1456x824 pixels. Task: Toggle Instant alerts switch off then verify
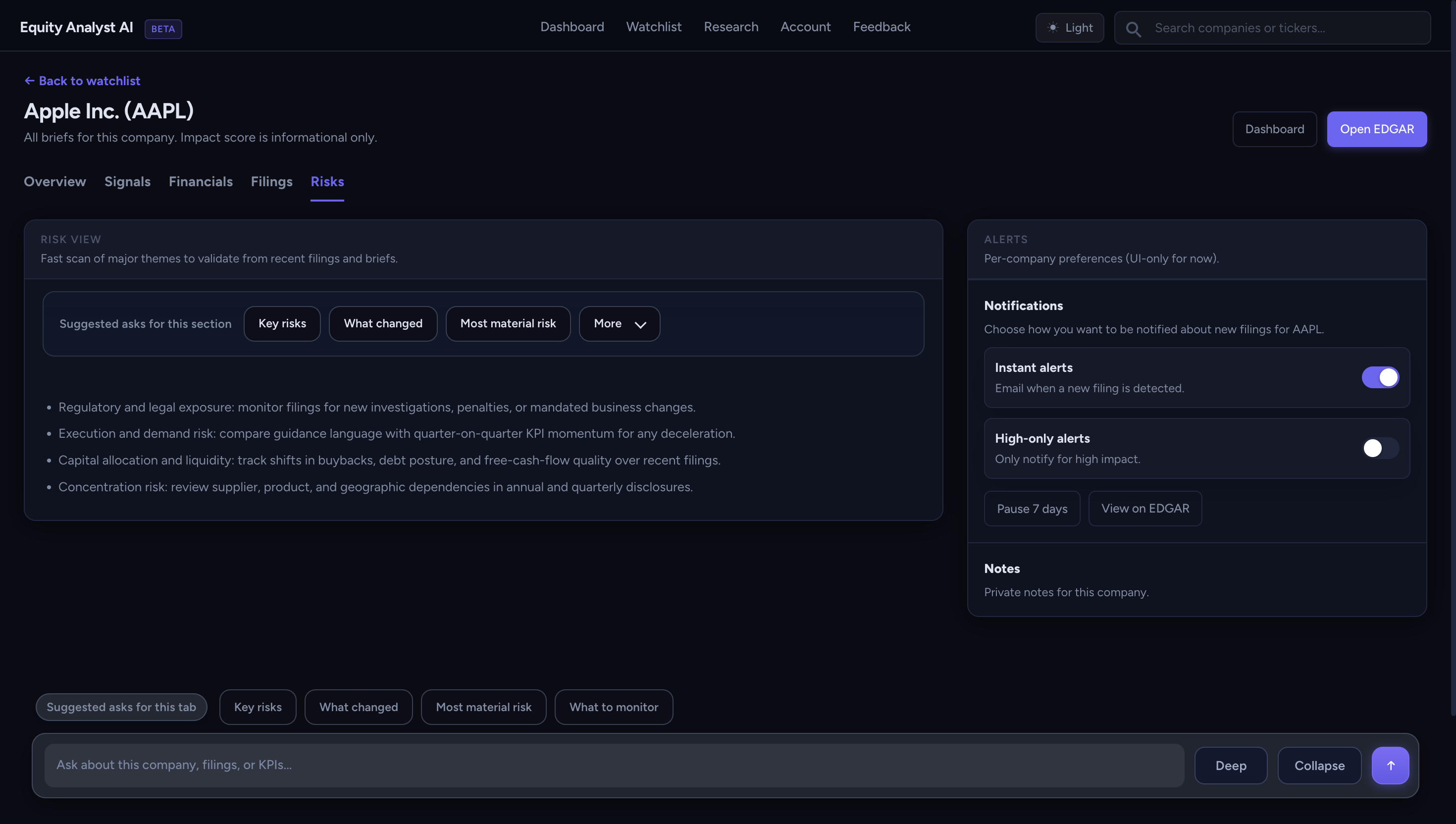(1380, 377)
